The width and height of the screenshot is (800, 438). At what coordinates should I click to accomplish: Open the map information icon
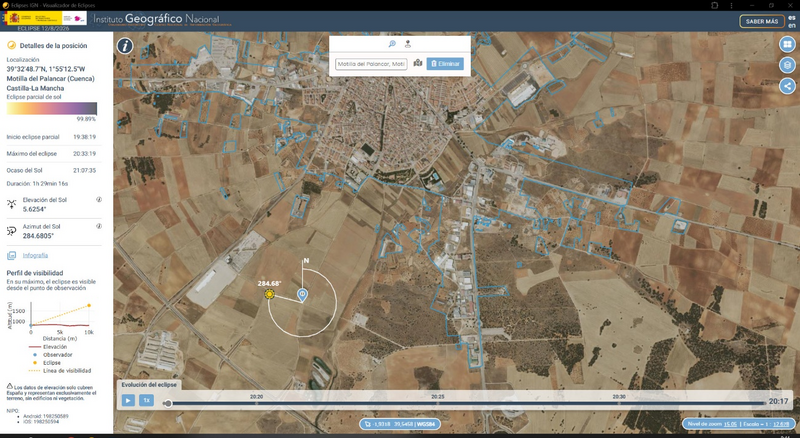pos(125,46)
